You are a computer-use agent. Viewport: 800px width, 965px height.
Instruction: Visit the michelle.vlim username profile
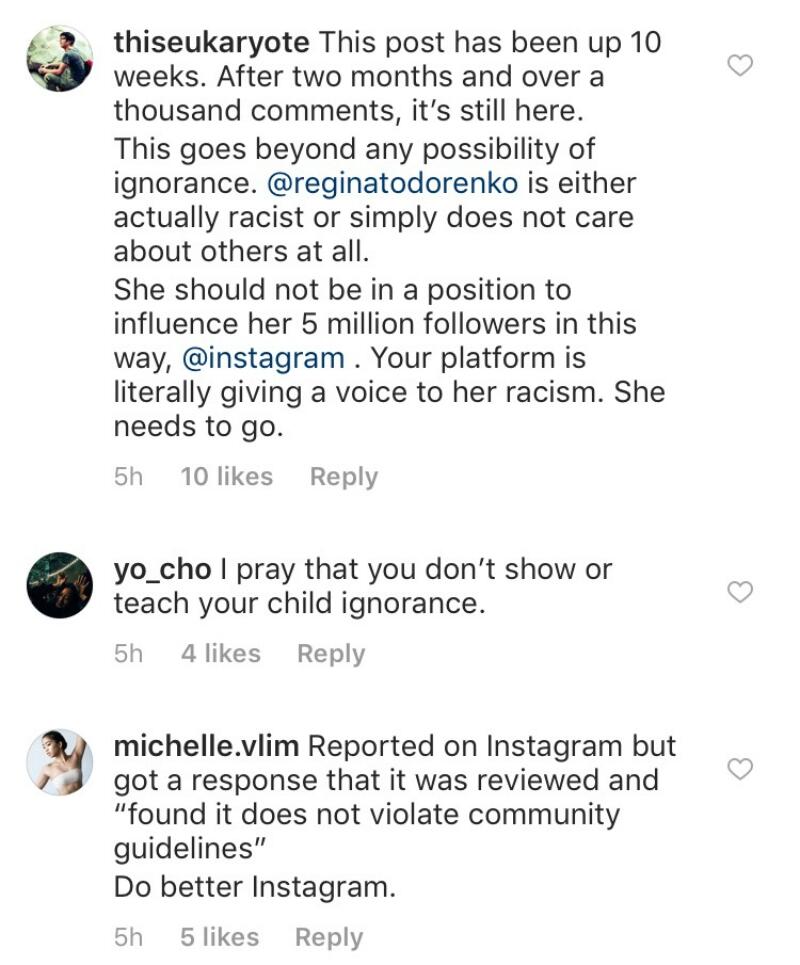click(x=207, y=747)
